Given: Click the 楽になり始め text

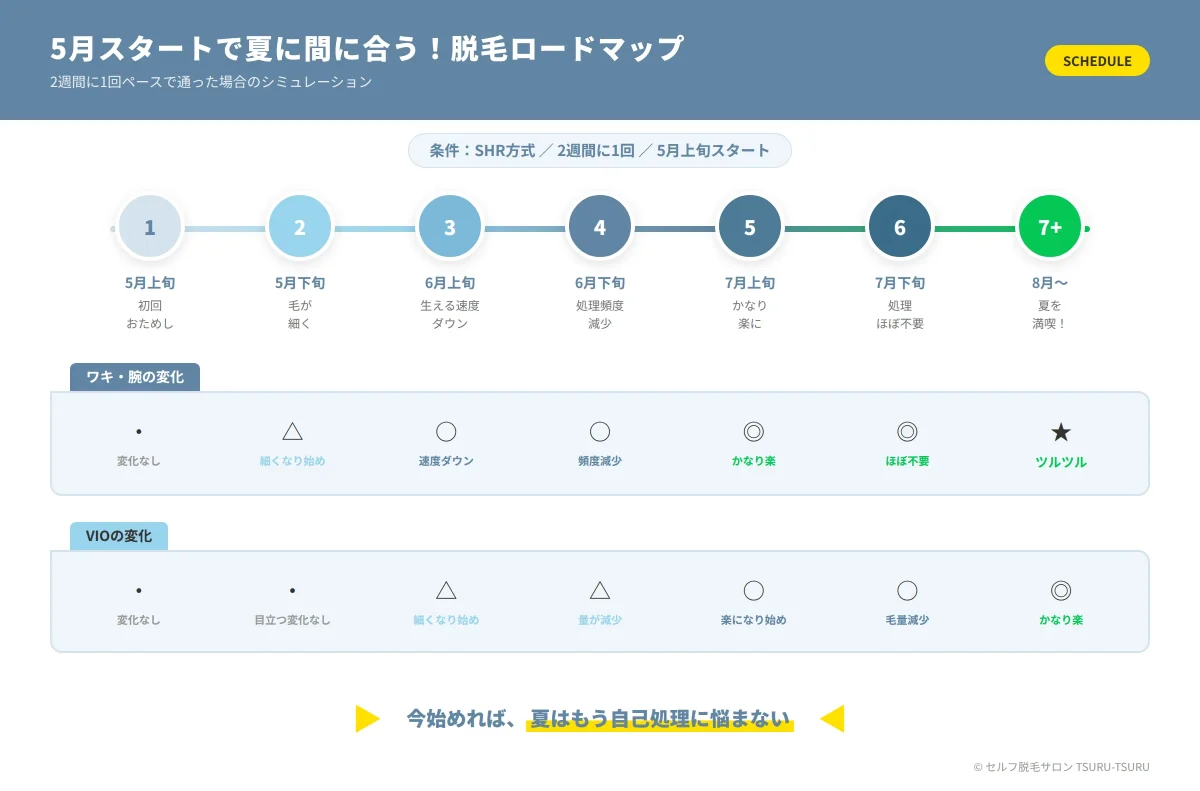Looking at the screenshot, I should click(x=754, y=620).
